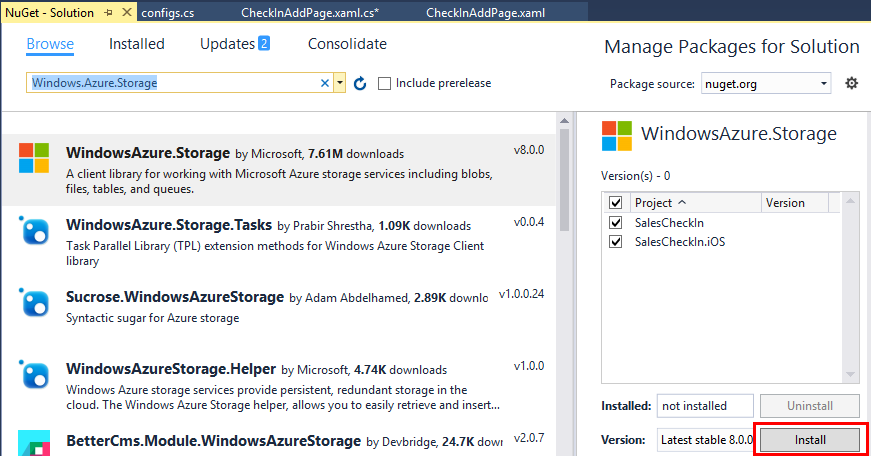Click the Install button

[810, 440]
